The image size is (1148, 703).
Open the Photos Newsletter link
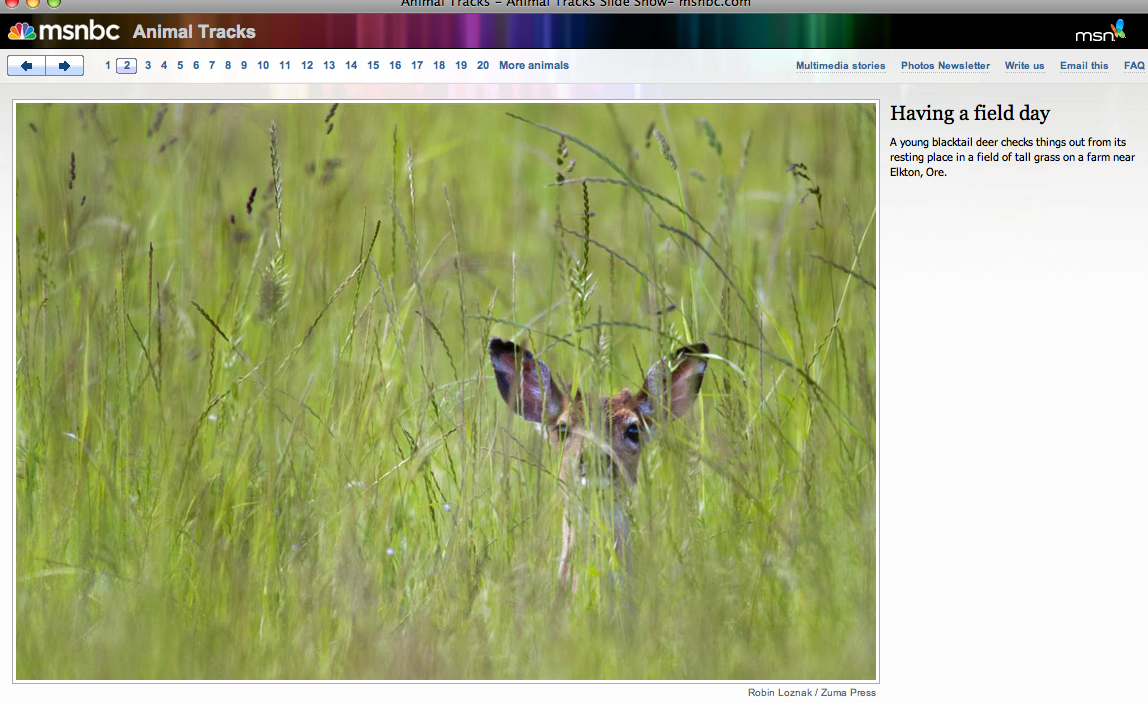click(x=945, y=66)
